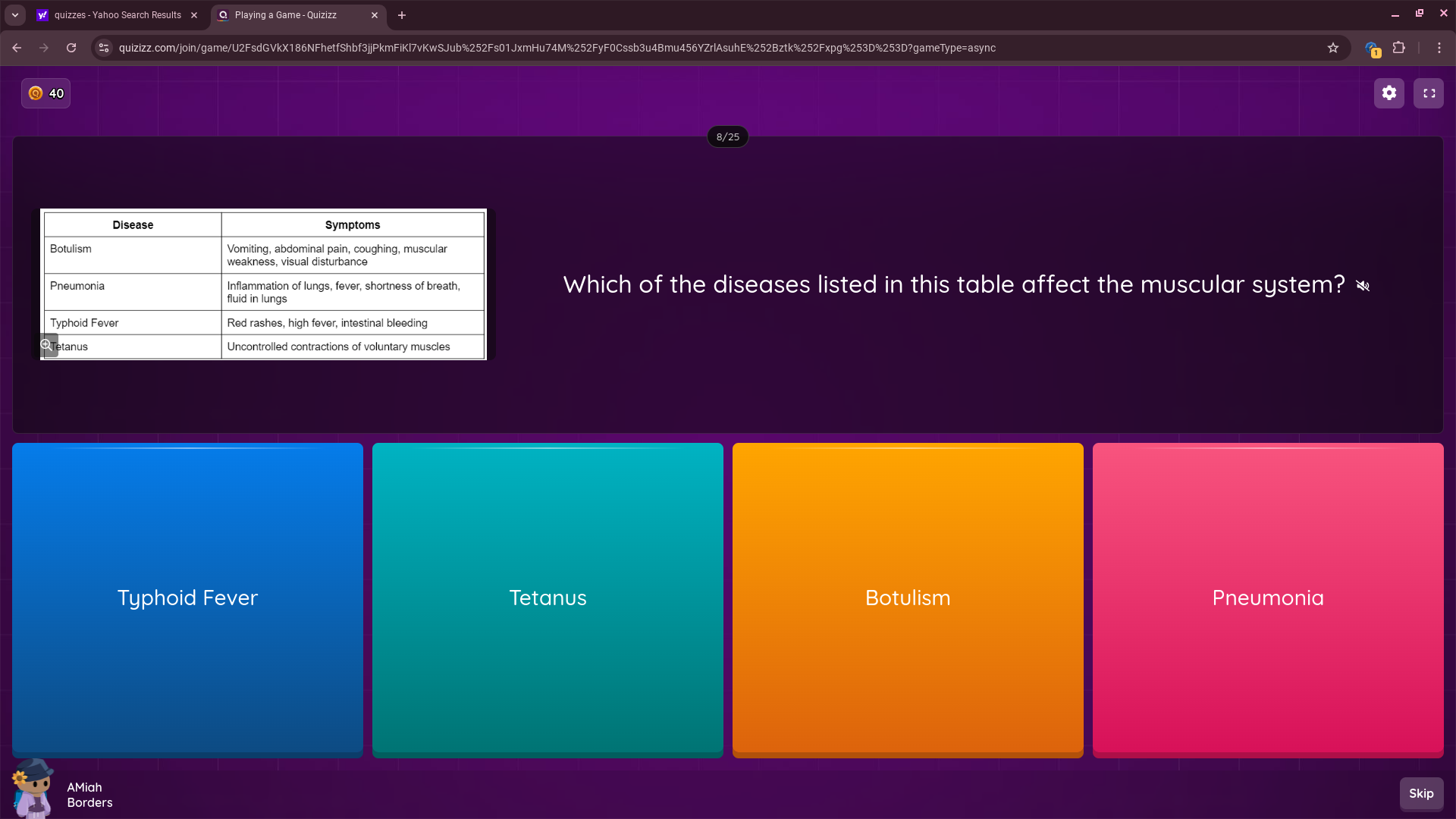Select the Pneumonia answer card
The height and width of the screenshot is (819, 1456).
coord(1268,599)
